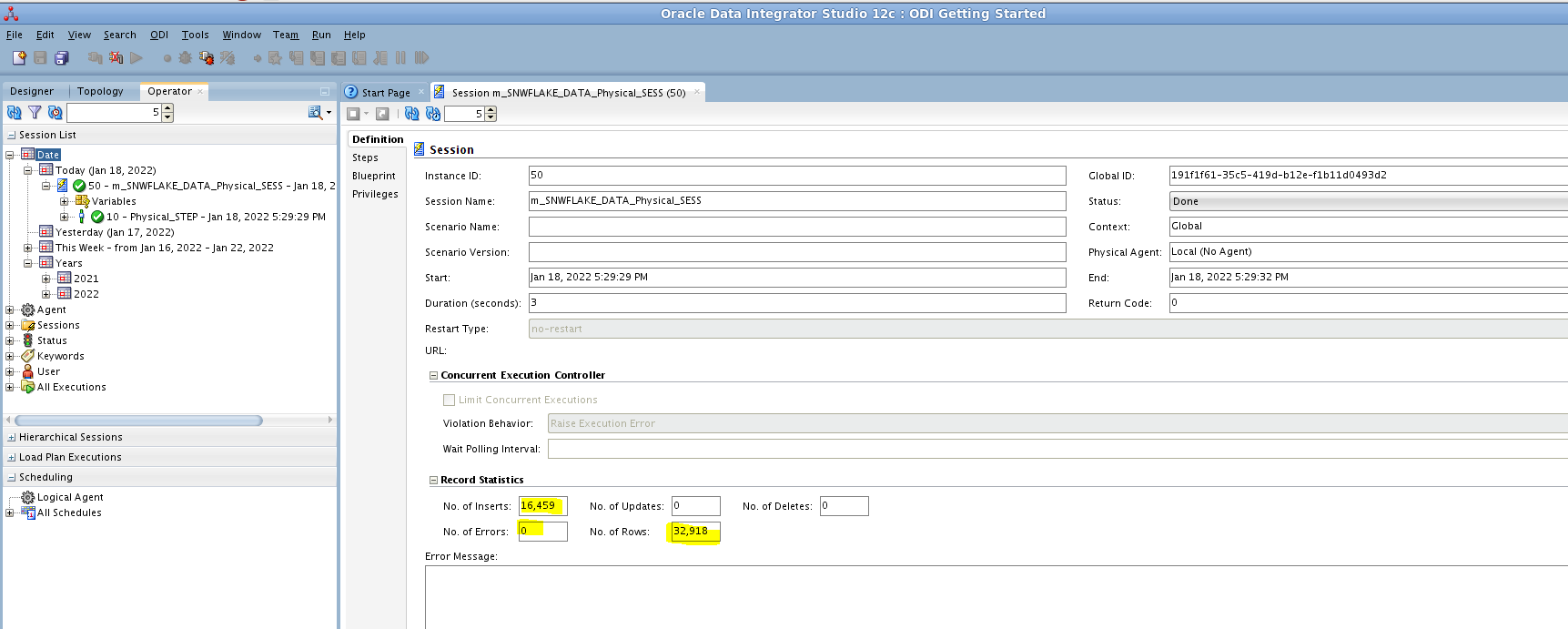Click the auto-refresh clock icon in Operator panel
Image resolution: width=1568 pixels, height=629 pixels.
56,113
